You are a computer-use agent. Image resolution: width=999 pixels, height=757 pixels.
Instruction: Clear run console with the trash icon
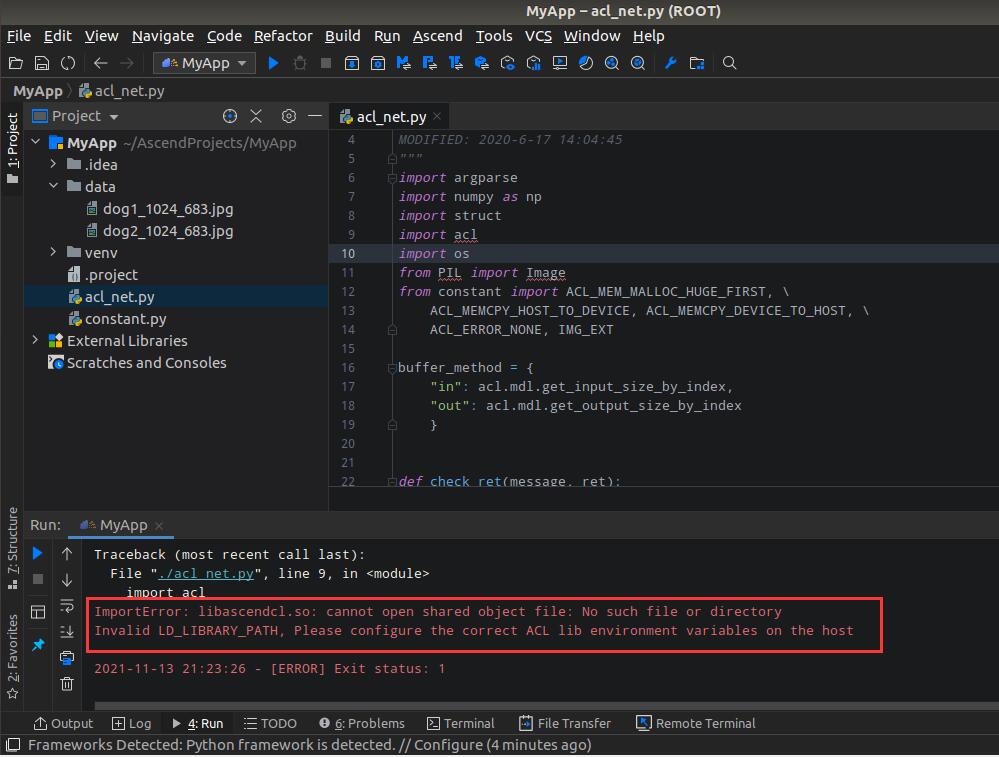click(x=67, y=684)
